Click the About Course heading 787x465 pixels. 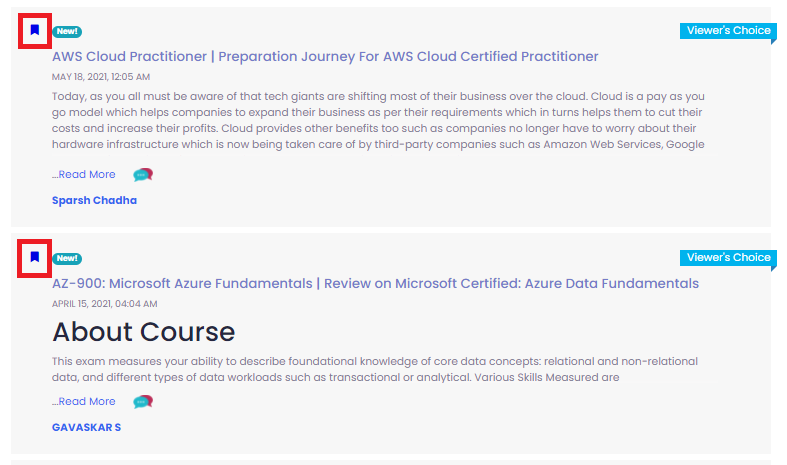[x=144, y=331]
